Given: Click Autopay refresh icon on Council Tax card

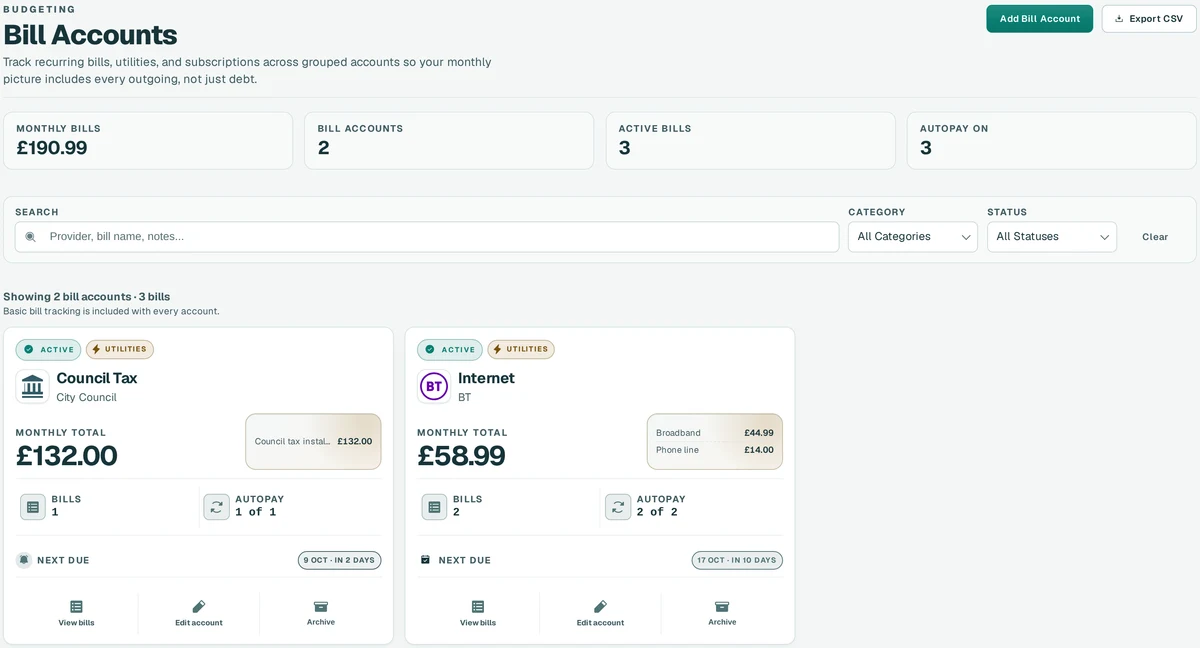Looking at the screenshot, I should (216, 507).
